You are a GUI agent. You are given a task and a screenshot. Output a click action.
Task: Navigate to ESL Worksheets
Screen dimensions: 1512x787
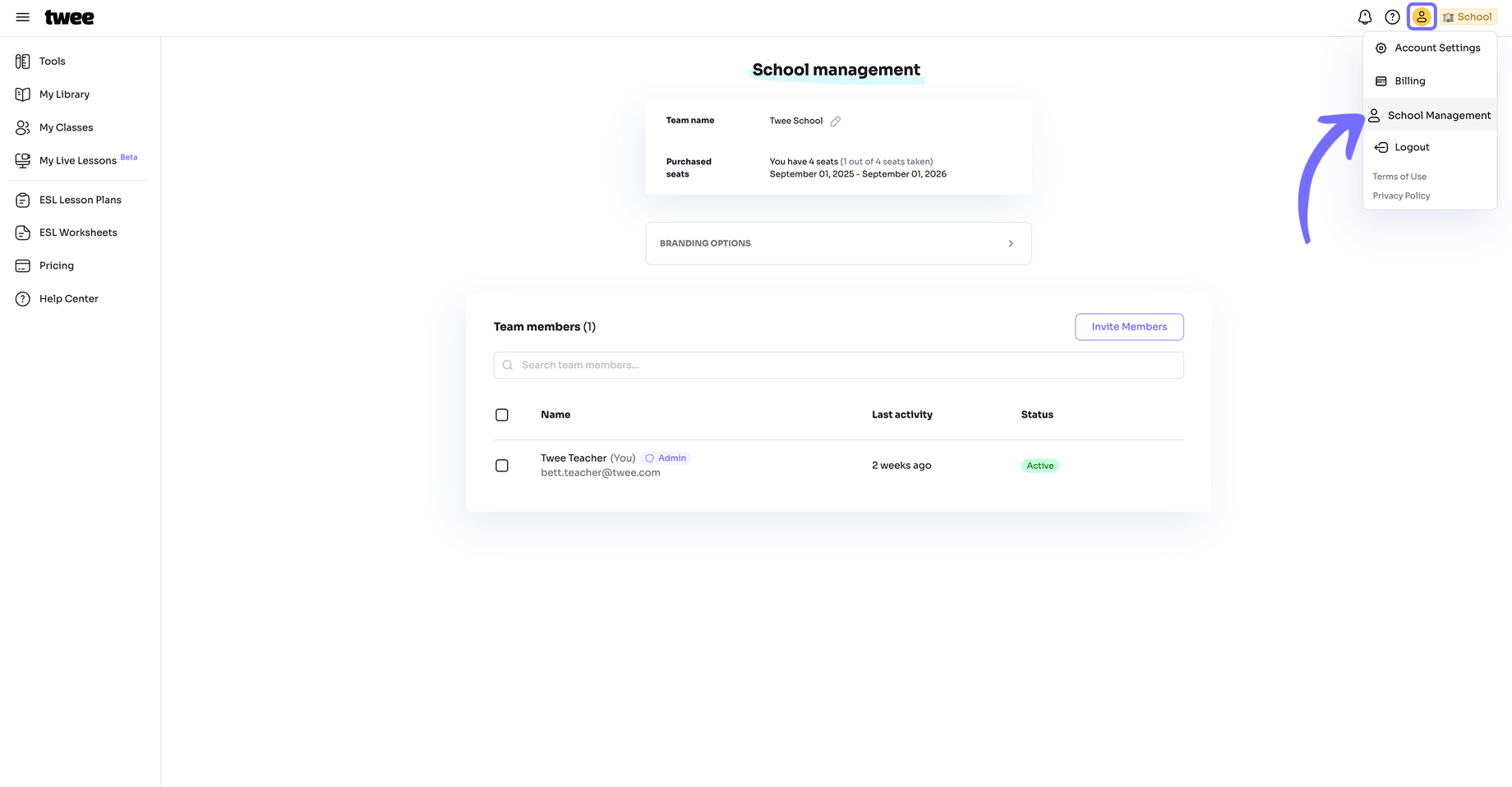80,233
